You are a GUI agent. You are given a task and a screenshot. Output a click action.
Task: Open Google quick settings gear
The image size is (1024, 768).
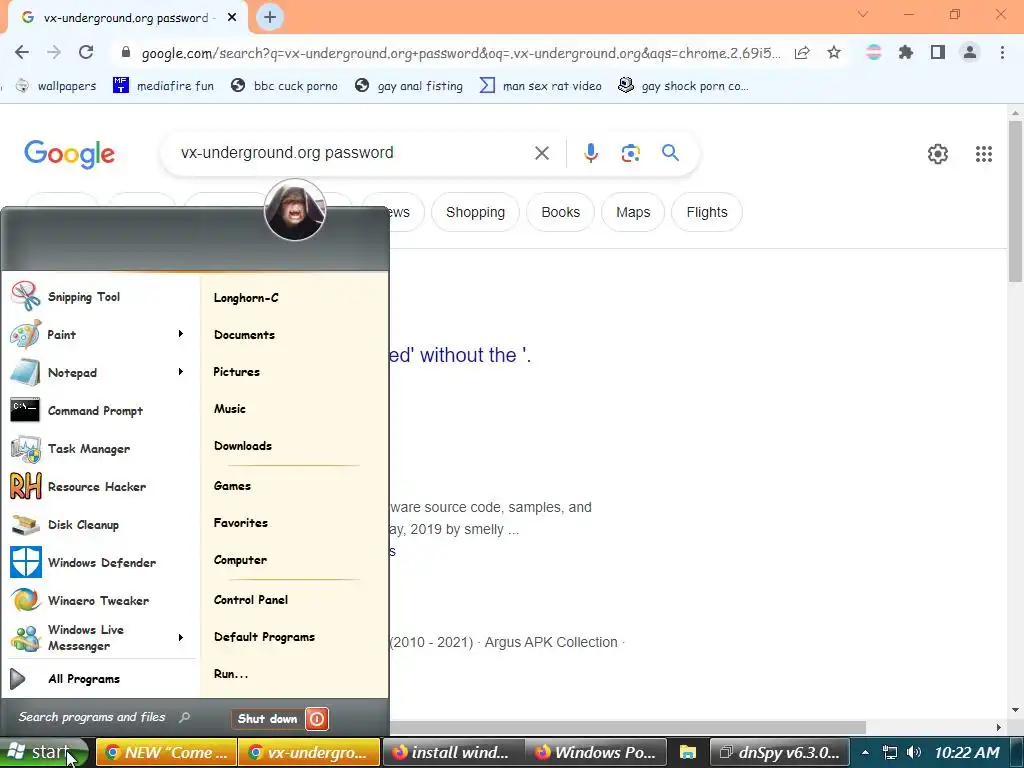938,154
